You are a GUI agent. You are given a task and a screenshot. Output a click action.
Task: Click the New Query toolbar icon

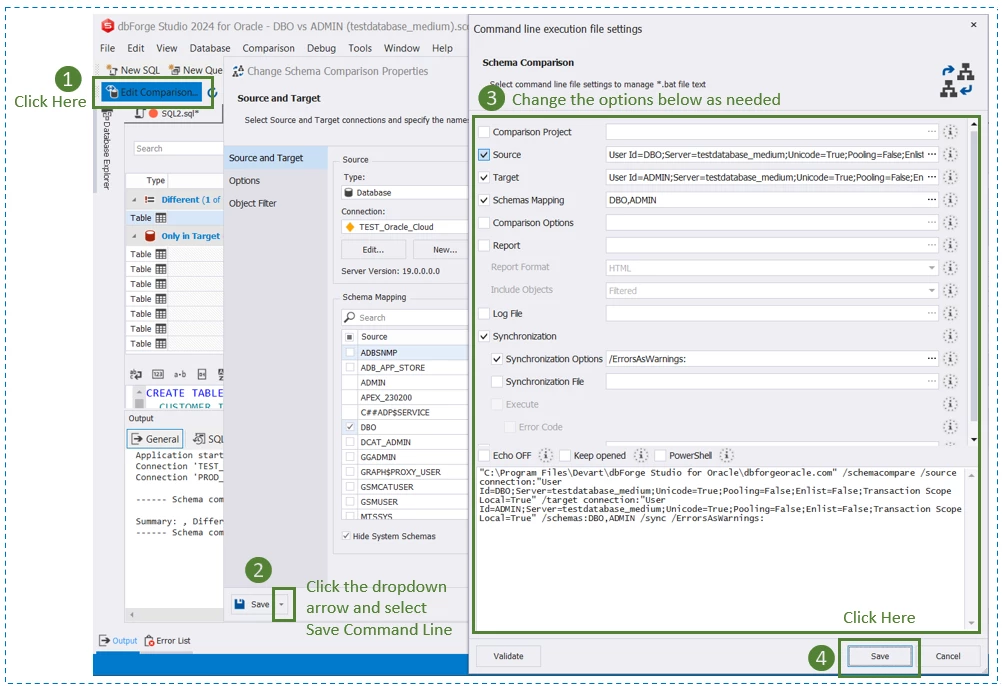[x=174, y=70]
